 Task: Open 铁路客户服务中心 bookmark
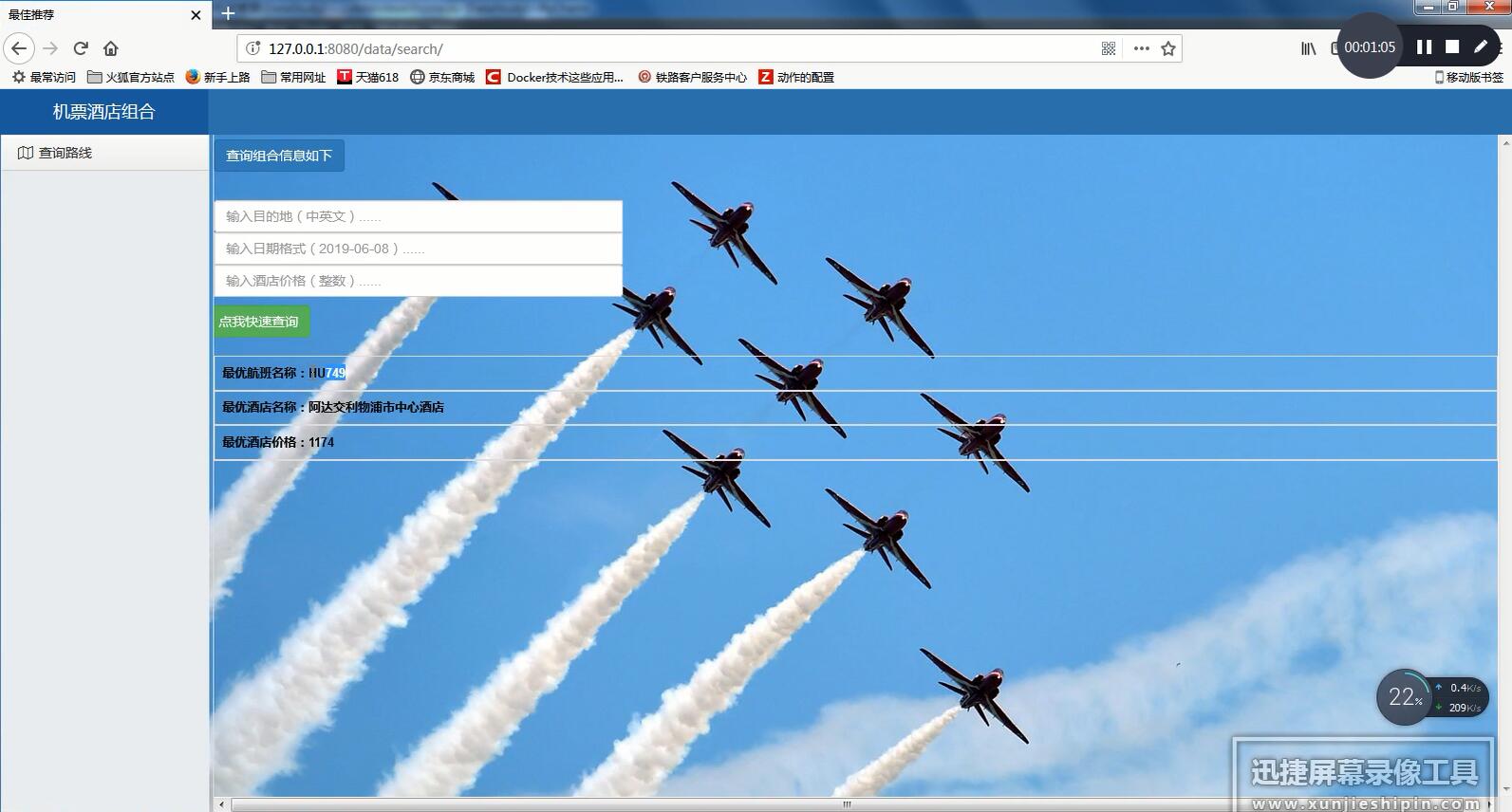point(692,77)
